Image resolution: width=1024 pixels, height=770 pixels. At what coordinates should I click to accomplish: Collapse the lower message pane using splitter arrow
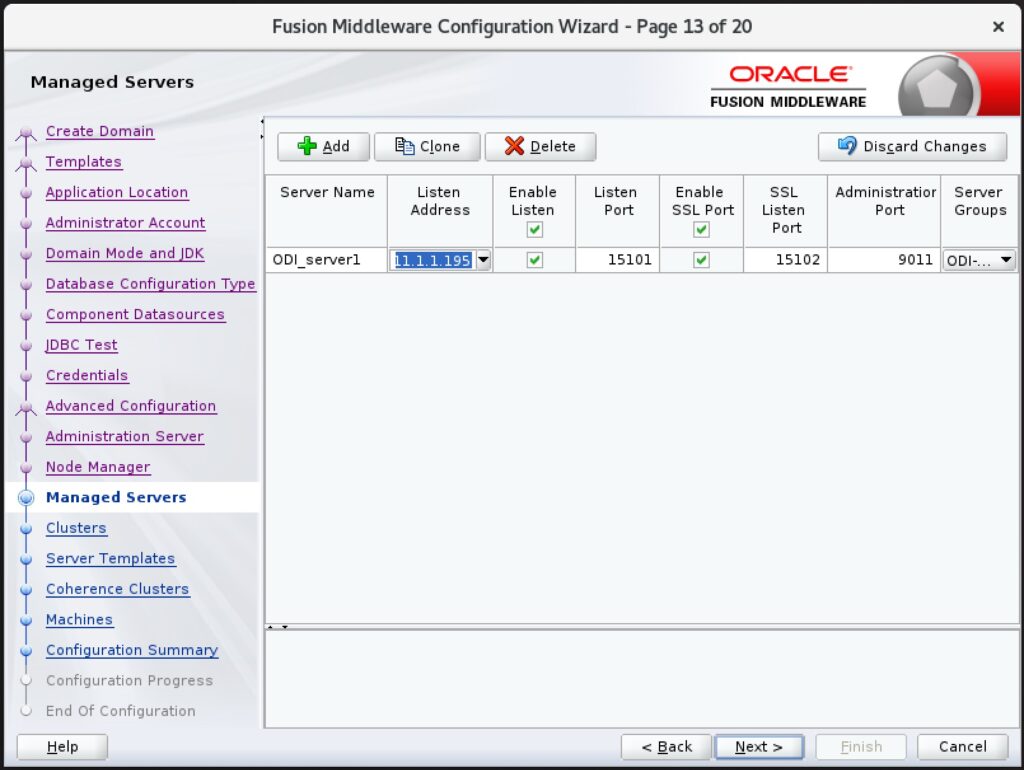pyautogui.click(x=285, y=627)
